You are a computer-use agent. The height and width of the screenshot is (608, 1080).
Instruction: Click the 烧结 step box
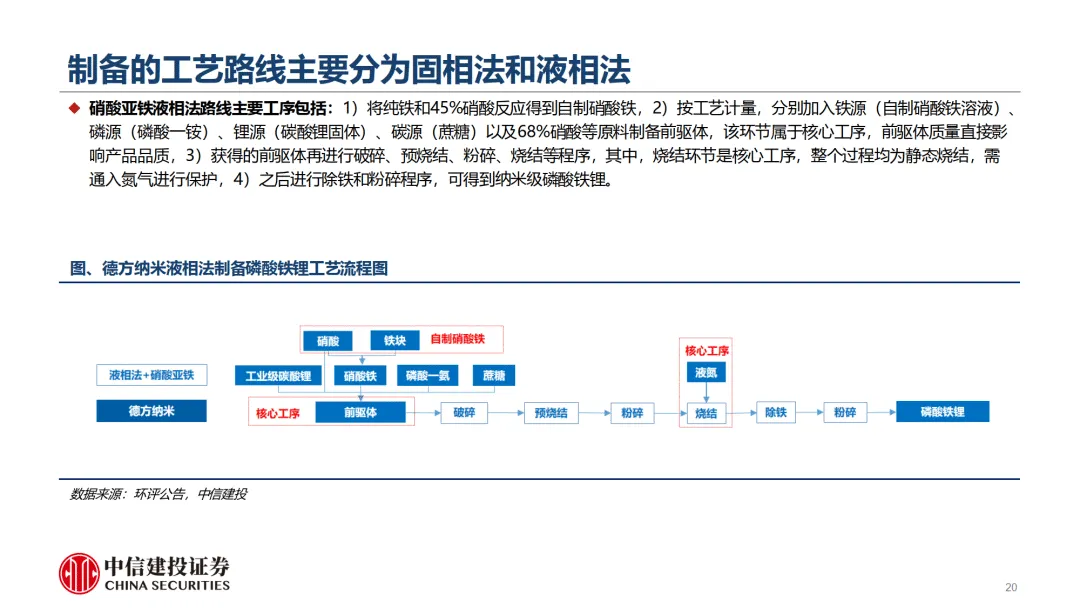(x=706, y=413)
